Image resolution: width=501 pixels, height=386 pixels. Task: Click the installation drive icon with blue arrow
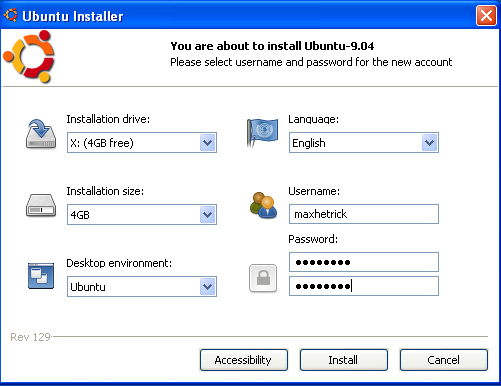point(41,134)
